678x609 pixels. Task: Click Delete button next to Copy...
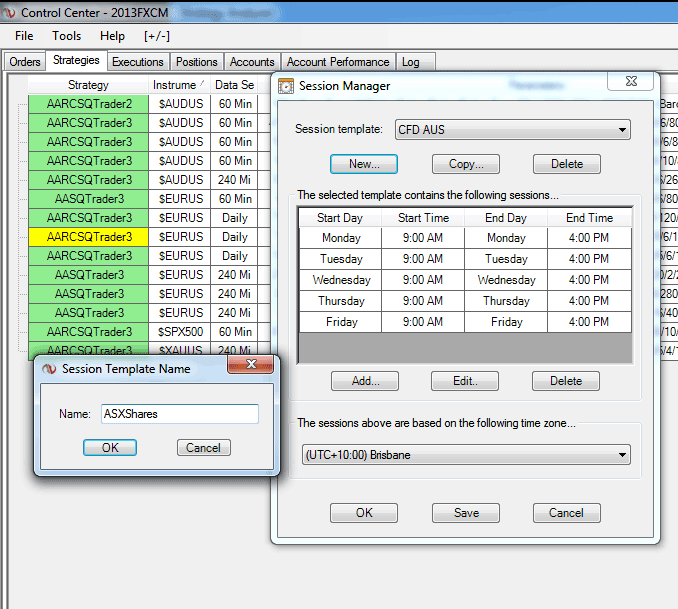click(x=567, y=164)
